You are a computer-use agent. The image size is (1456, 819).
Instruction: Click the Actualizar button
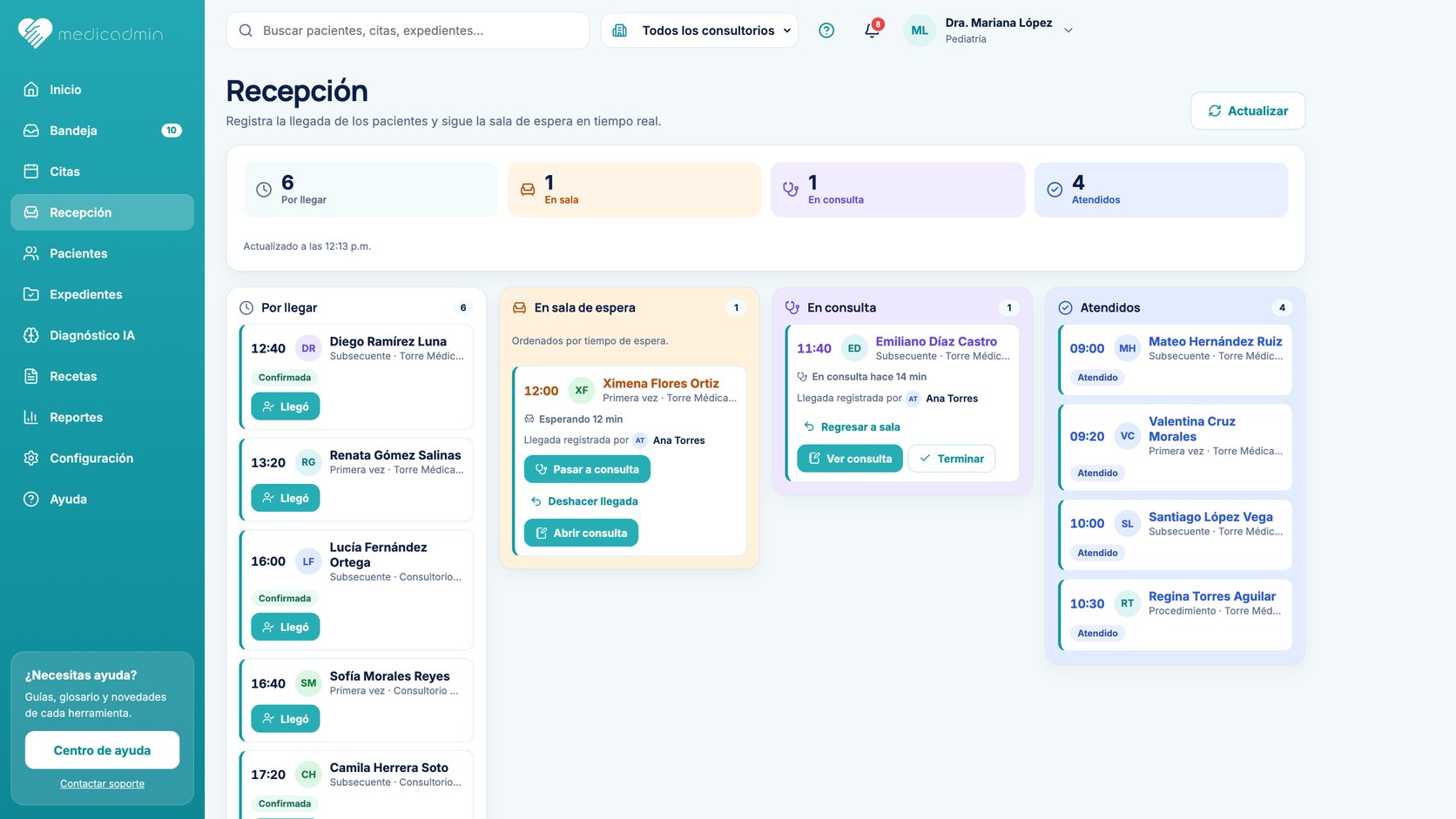point(1247,111)
